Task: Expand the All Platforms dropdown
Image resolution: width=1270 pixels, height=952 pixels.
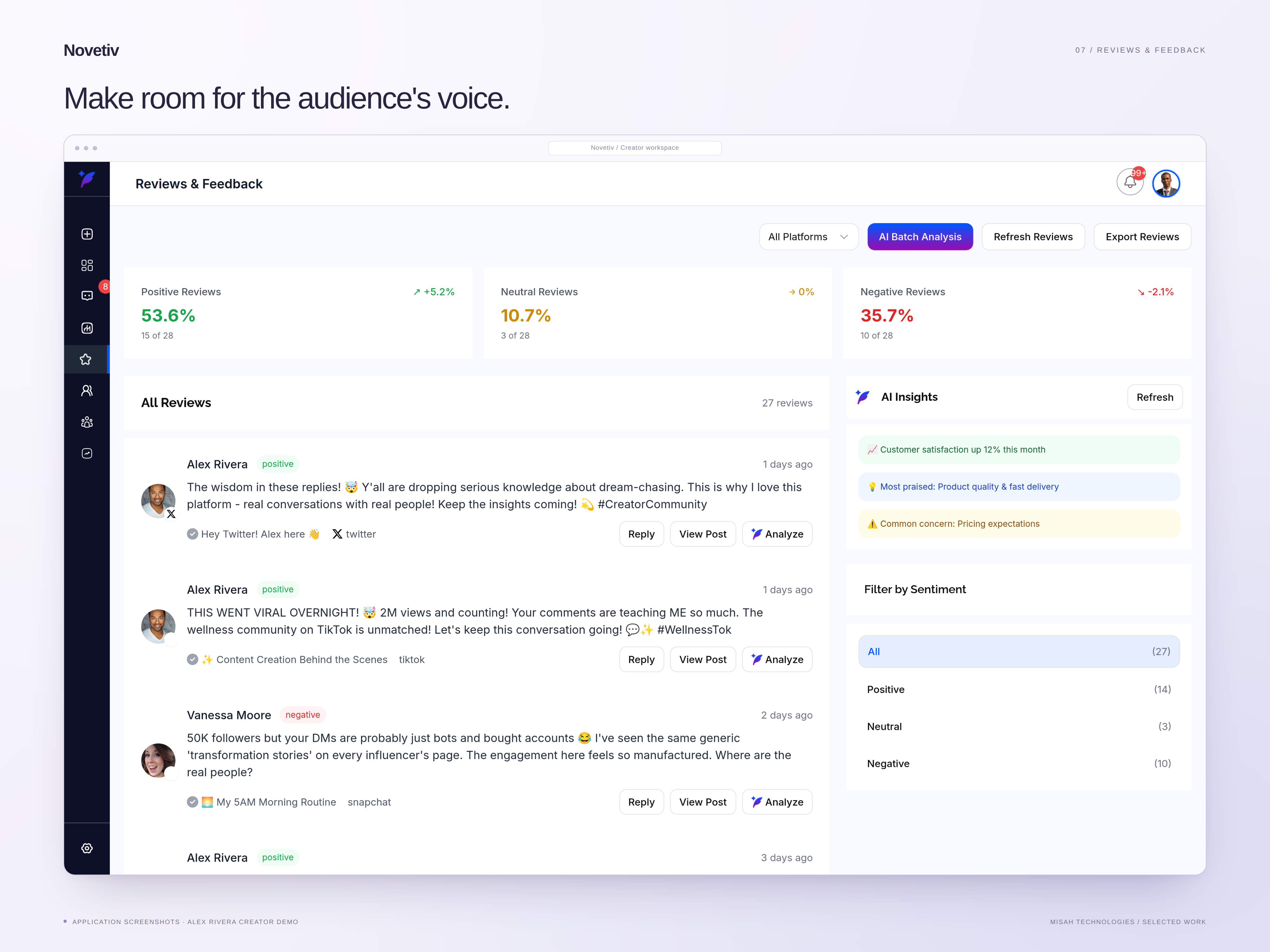Action: [808, 236]
